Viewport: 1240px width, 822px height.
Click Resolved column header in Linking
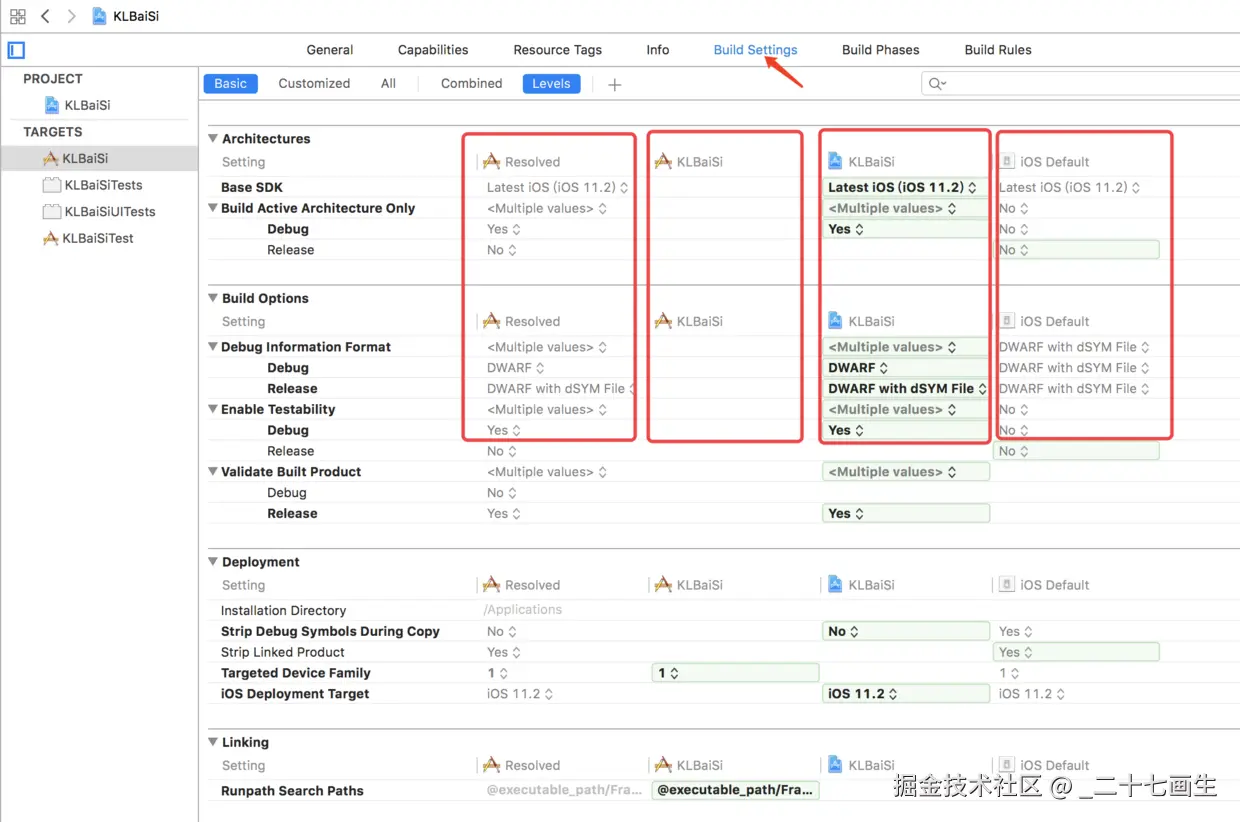(x=521, y=765)
